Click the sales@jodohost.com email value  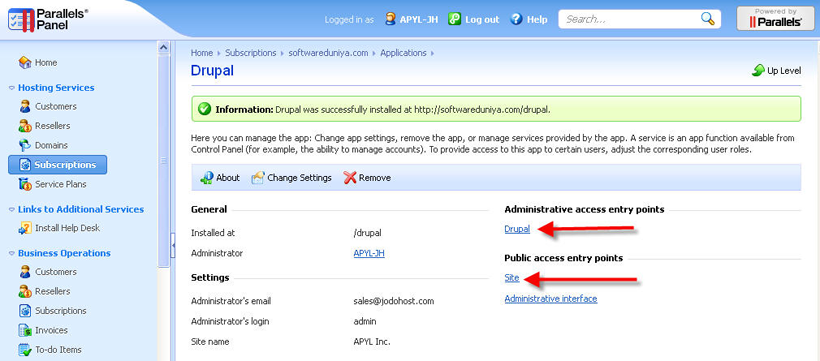click(x=394, y=301)
